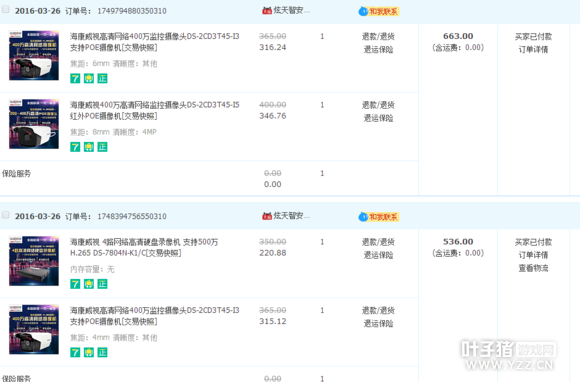This screenshot has height=382, width=580.
Task: Click the yellow shield badge under the DS-7804N-K1/C item
Action: 89,284
